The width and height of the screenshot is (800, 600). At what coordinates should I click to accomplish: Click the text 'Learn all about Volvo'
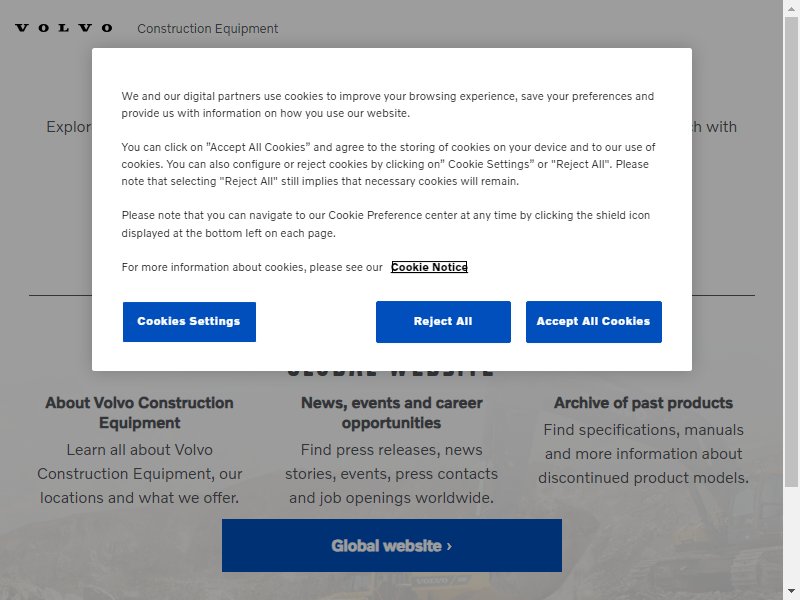click(139, 449)
